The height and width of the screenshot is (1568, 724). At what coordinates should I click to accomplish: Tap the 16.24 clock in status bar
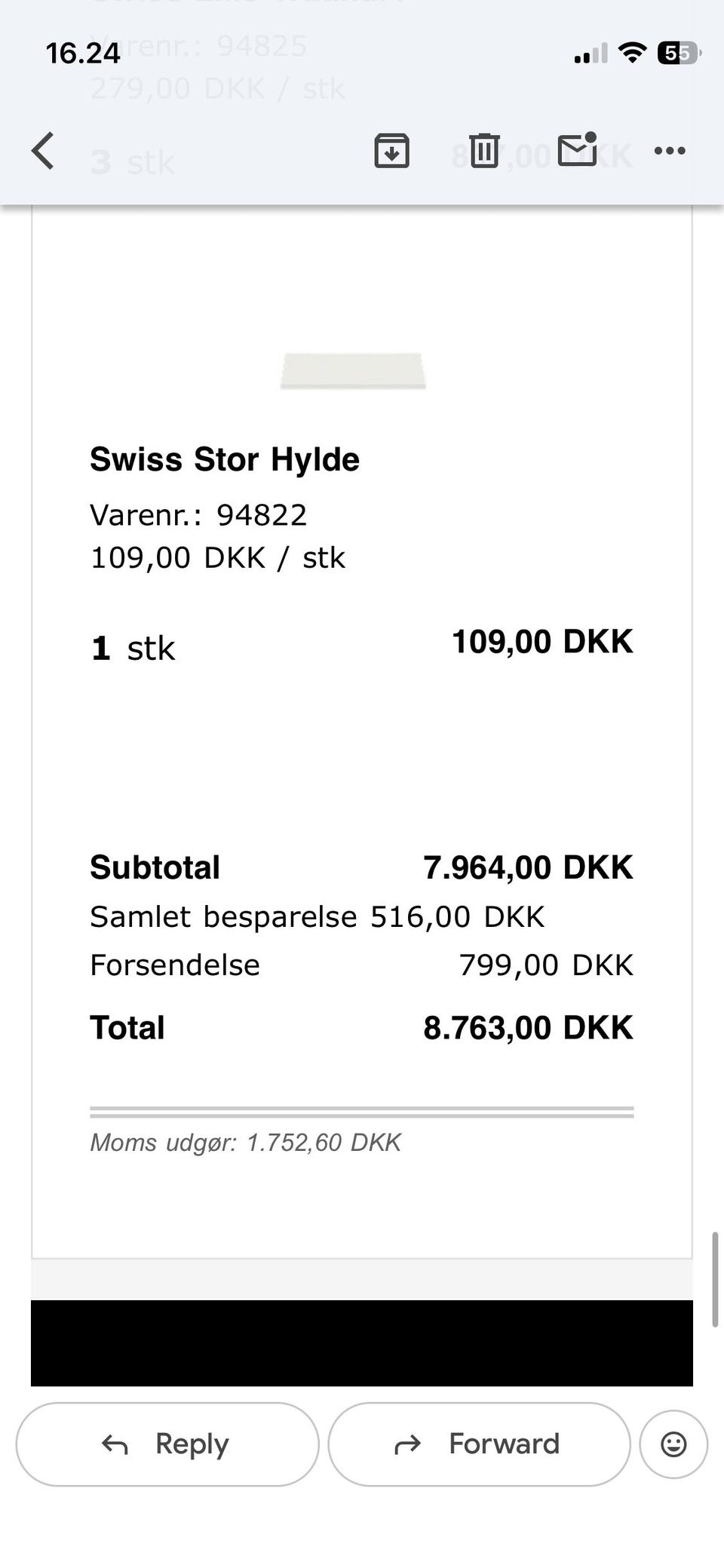83,53
